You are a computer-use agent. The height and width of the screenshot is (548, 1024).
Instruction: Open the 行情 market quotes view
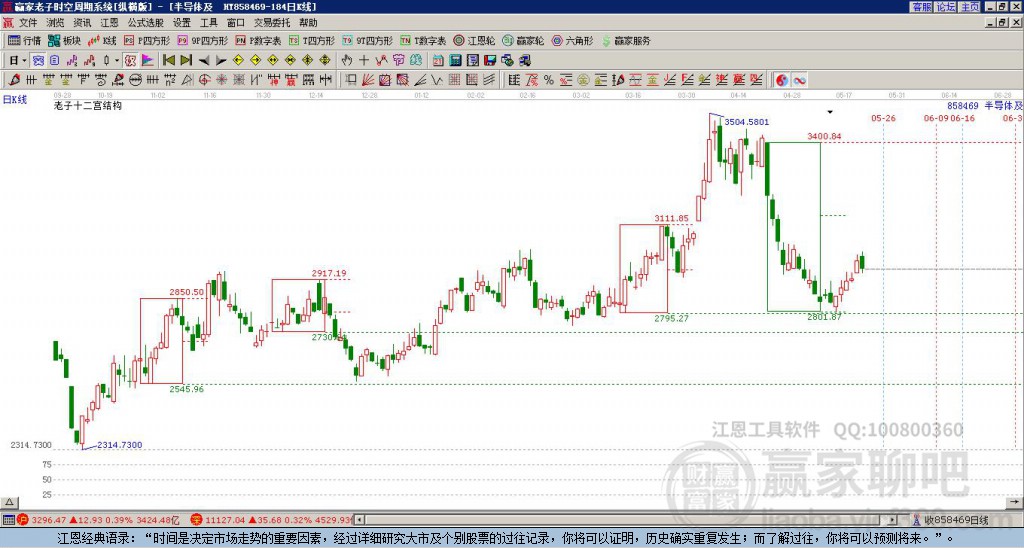[25, 40]
